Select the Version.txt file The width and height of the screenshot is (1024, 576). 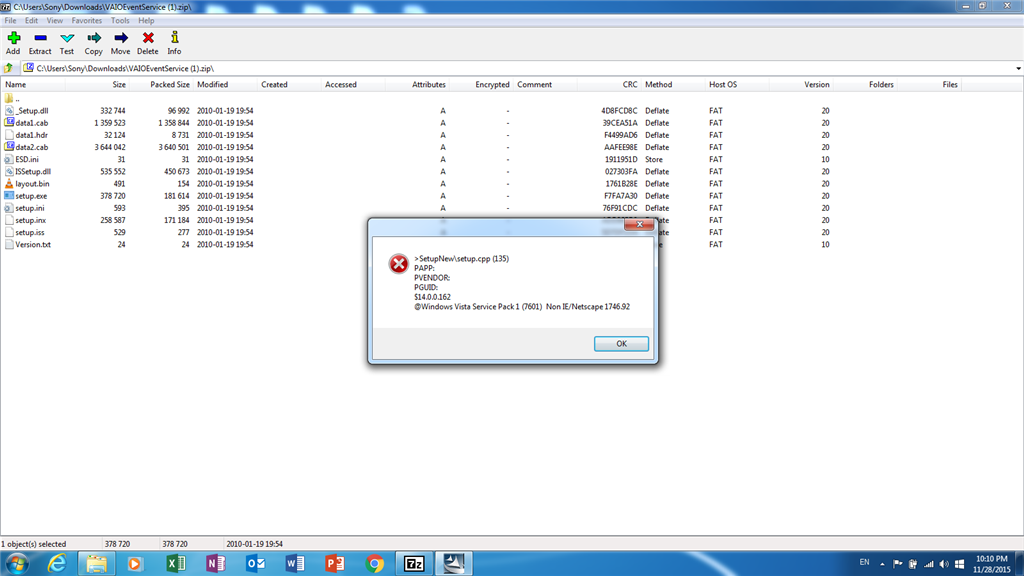33,244
